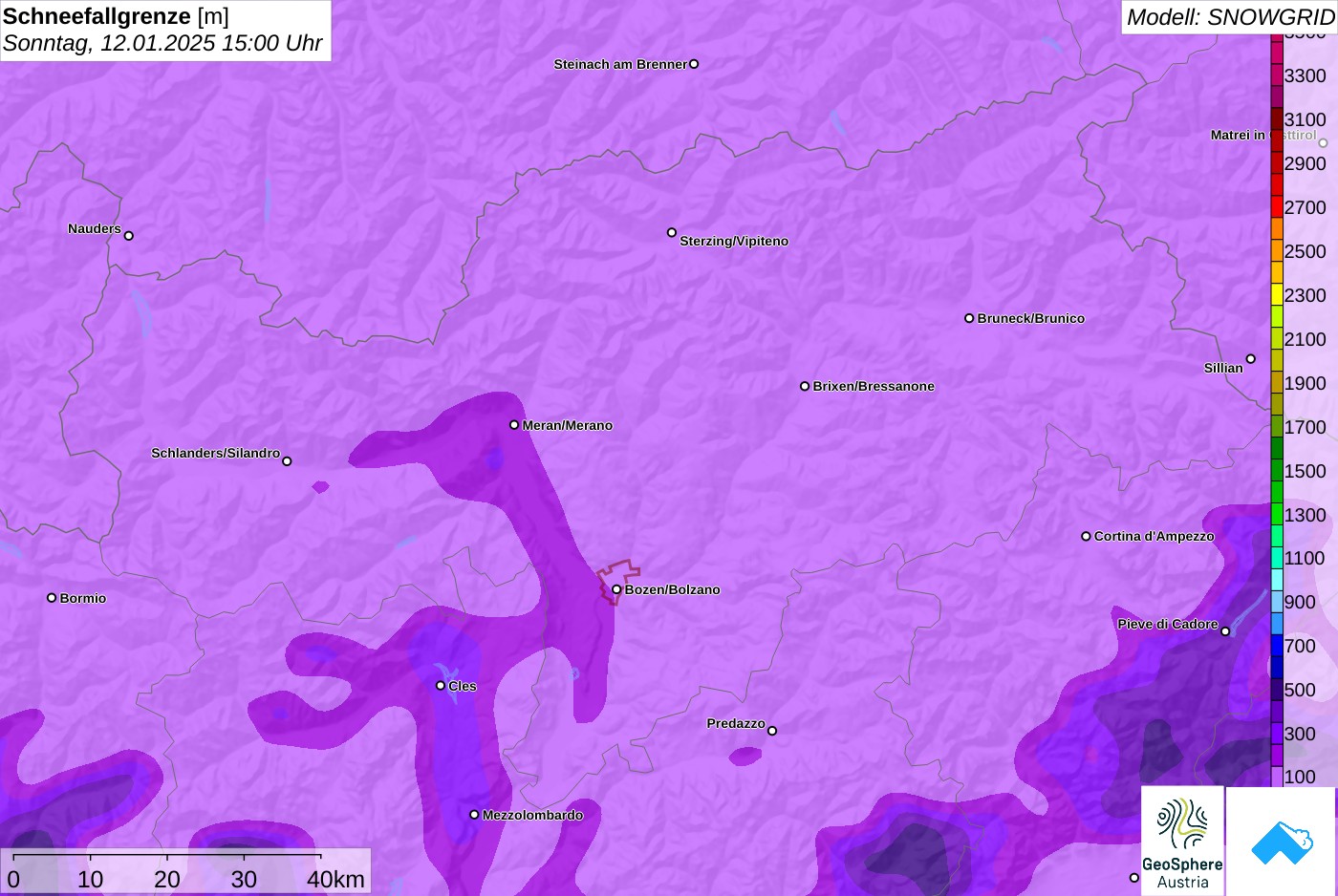1338x896 pixels.
Task: Click the Bruneck/Brunico label text
Action: coord(1031,319)
